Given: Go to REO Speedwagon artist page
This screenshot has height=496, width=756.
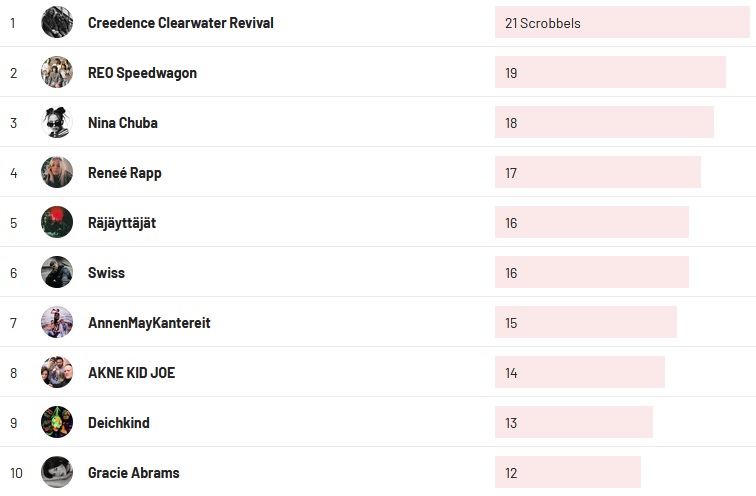Looking at the screenshot, I should point(142,73).
